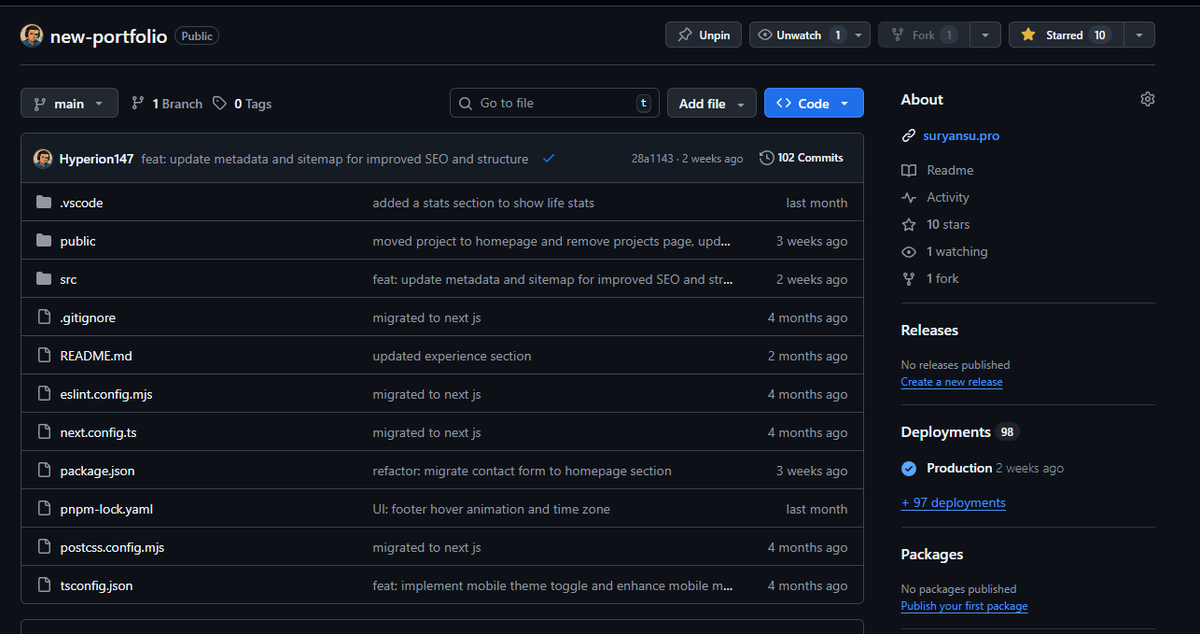This screenshot has width=1200, height=634.
Task: Open the Hyperion147 username link
Action: point(96,159)
